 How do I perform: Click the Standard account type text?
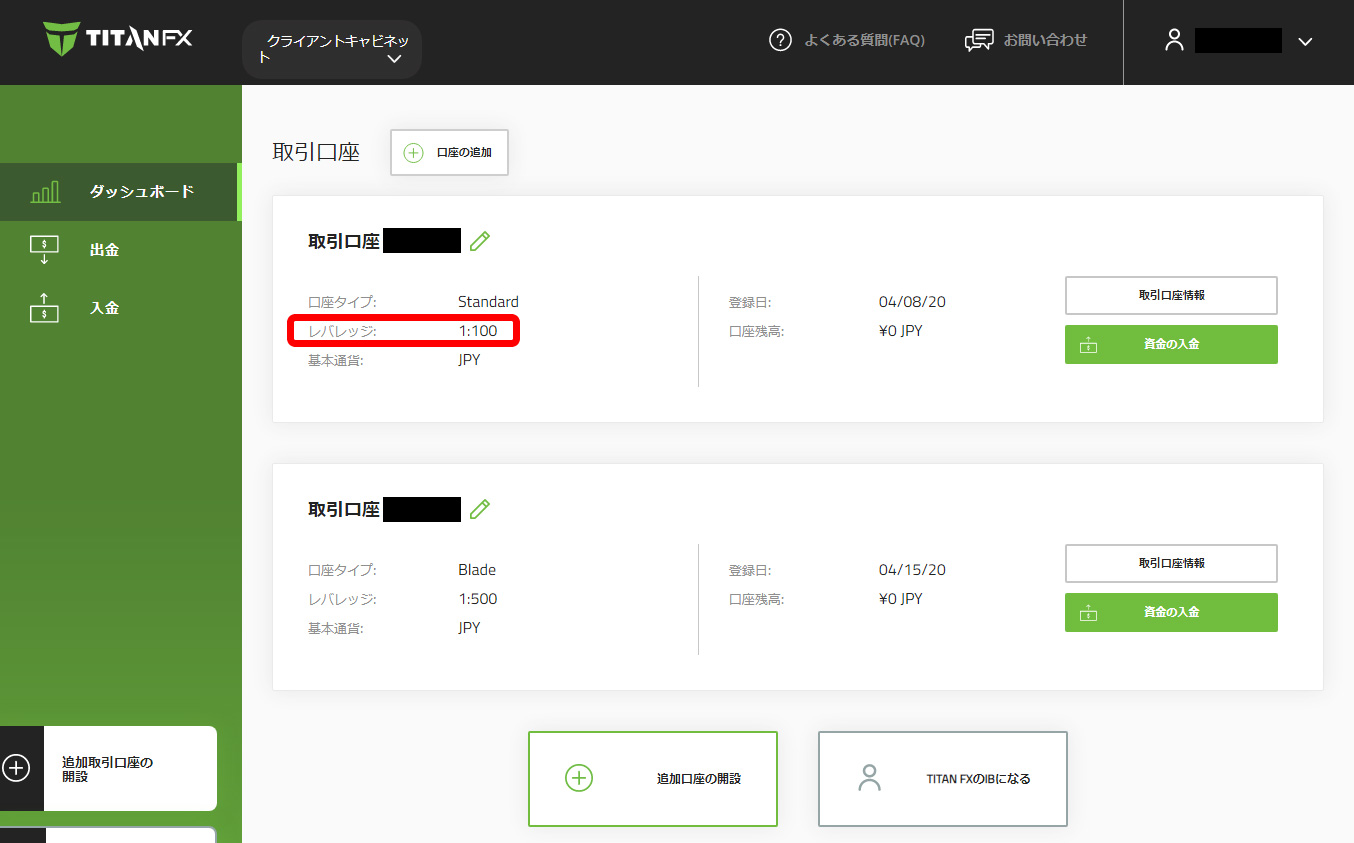tap(488, 302)
